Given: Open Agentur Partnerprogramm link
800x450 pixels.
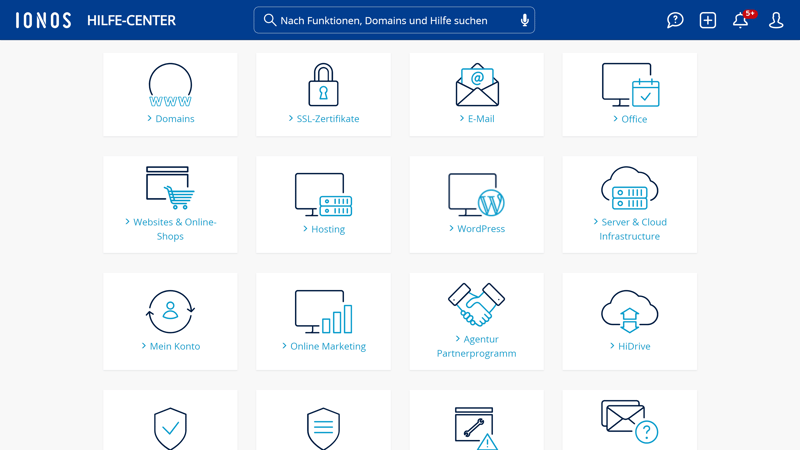Looking at the screenshot, I should 477,346.
